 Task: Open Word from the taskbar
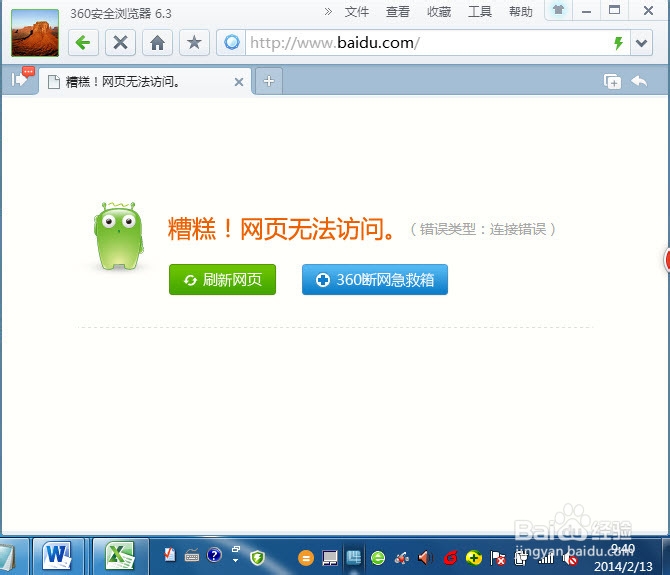click(58, 556)
